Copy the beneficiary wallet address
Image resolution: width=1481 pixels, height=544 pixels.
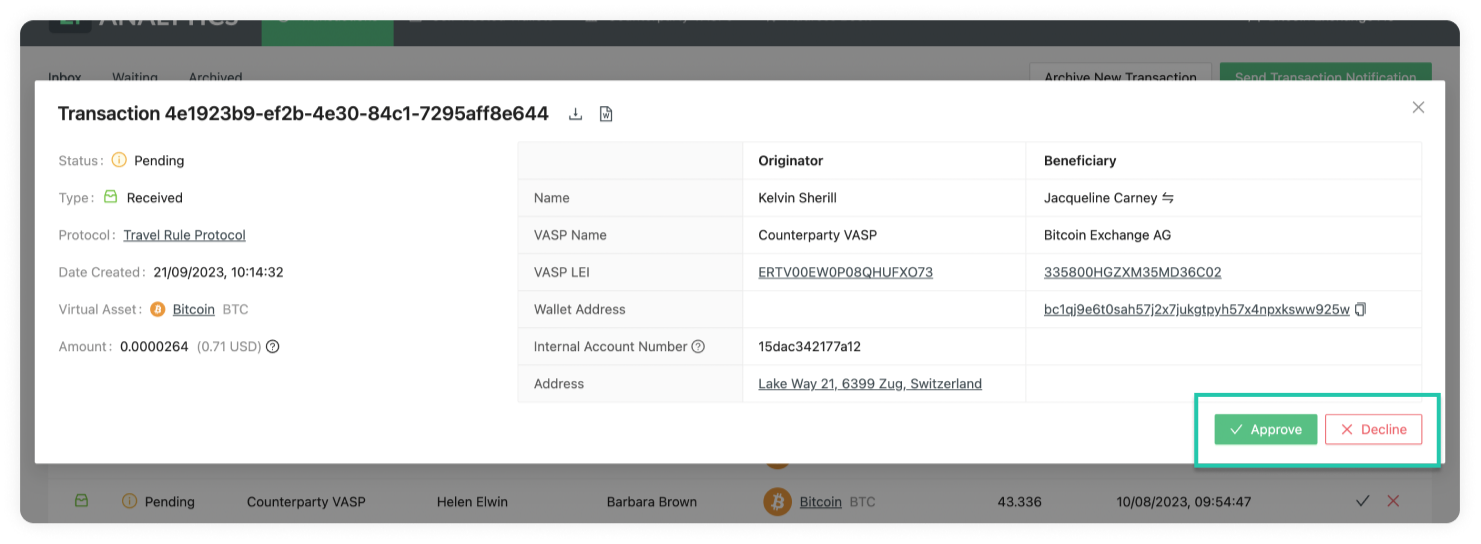click(1360, 310)
